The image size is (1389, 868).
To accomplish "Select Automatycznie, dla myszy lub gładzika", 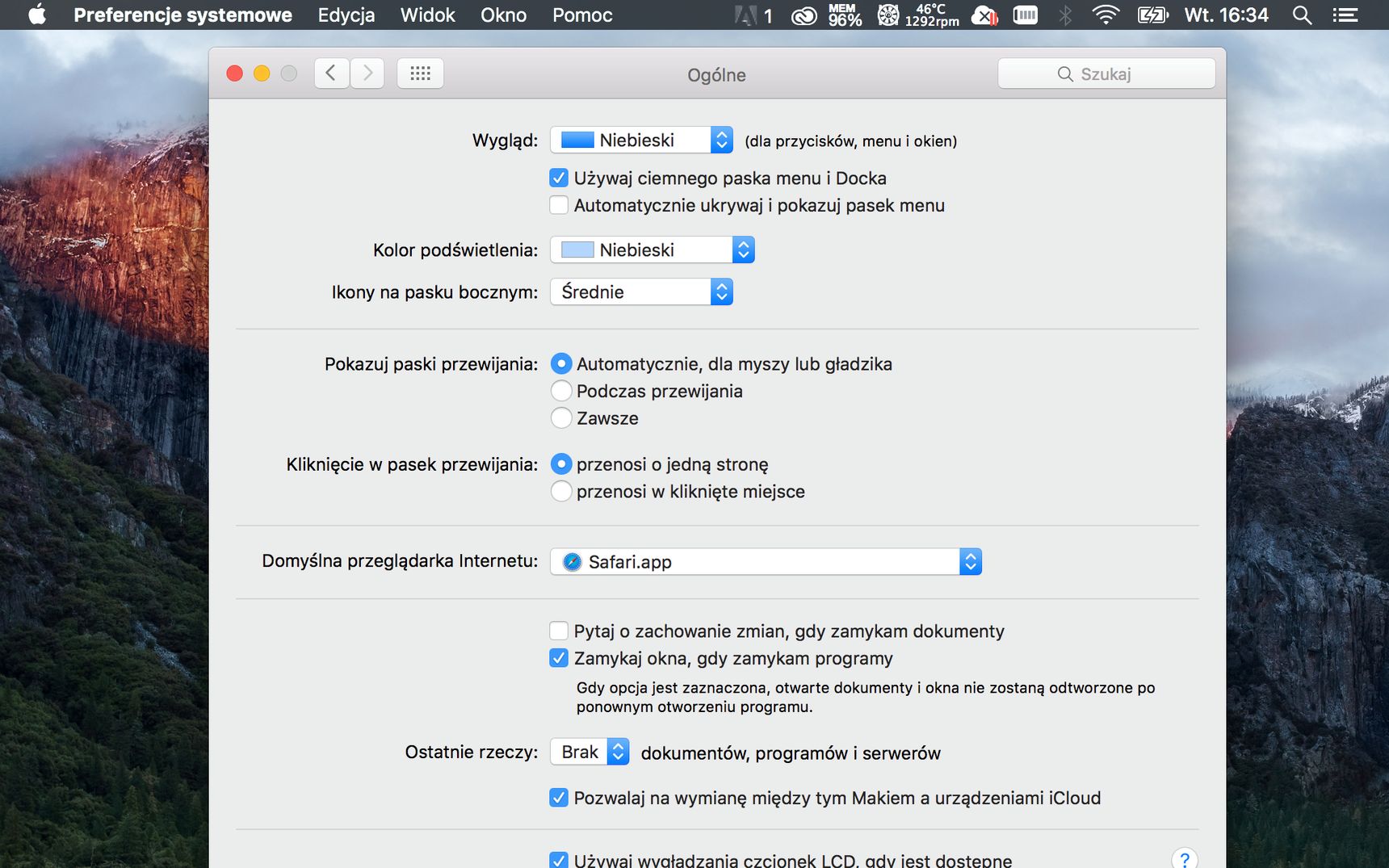I will [x=561, y=364].
